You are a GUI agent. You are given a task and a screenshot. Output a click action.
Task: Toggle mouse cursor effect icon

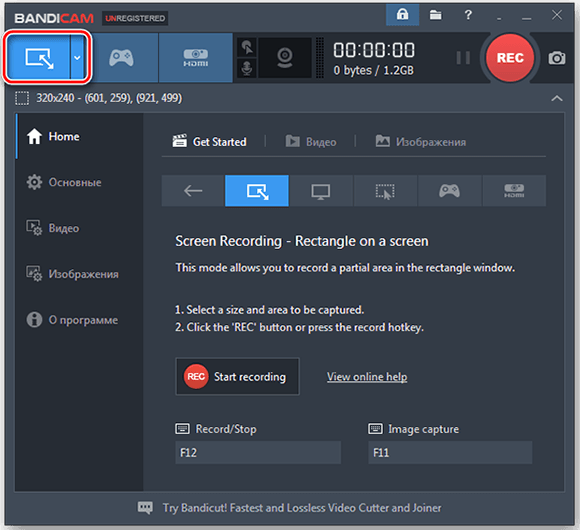coord(247,47)
